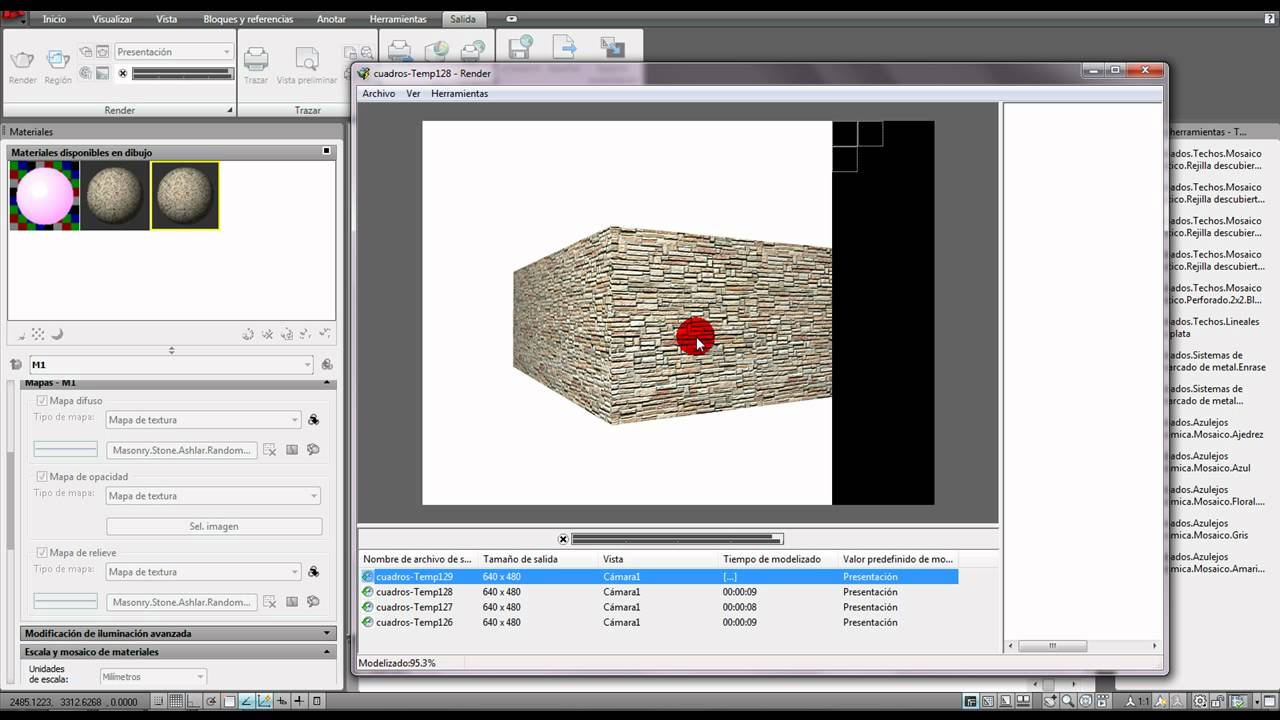The height and width of the screenshot is (720, 1280).
Task: Open Herramientas menu in Render window
Action: pyautogui.click(x=459, y=93)
